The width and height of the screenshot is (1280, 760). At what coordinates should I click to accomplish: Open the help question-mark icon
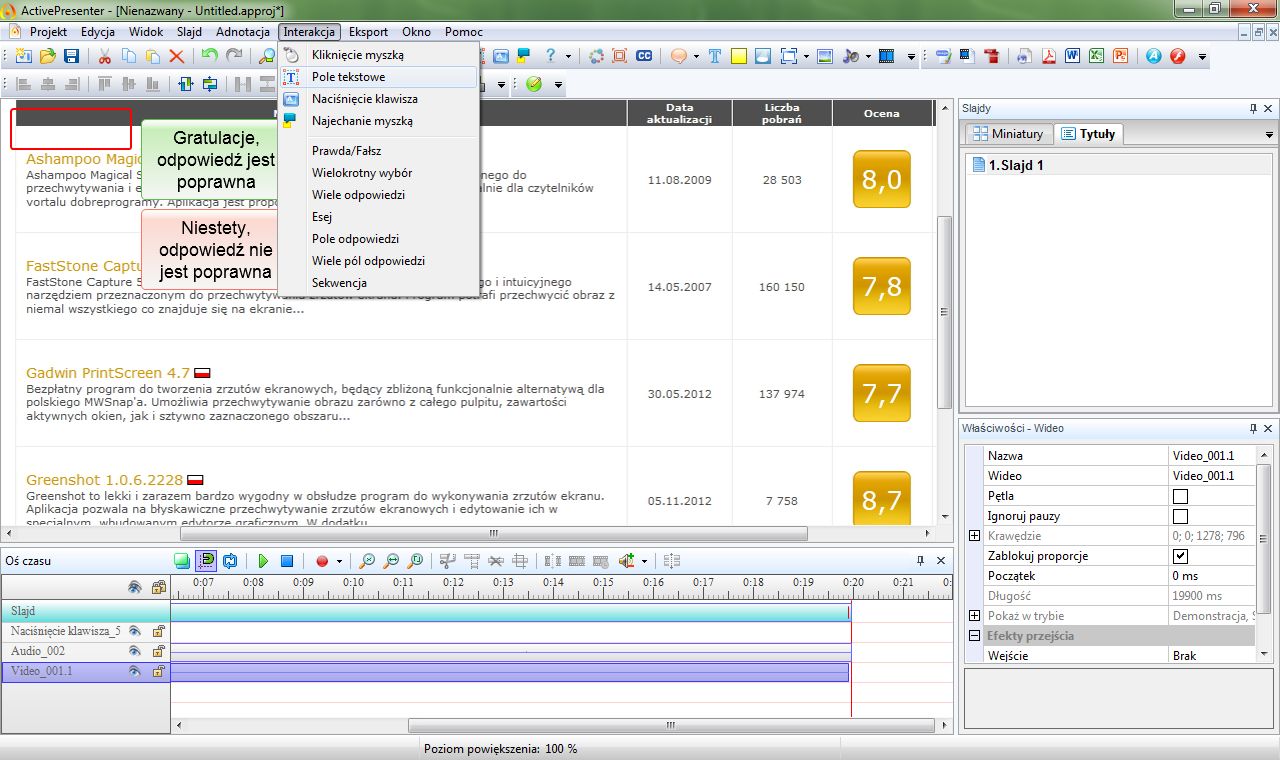551,57
